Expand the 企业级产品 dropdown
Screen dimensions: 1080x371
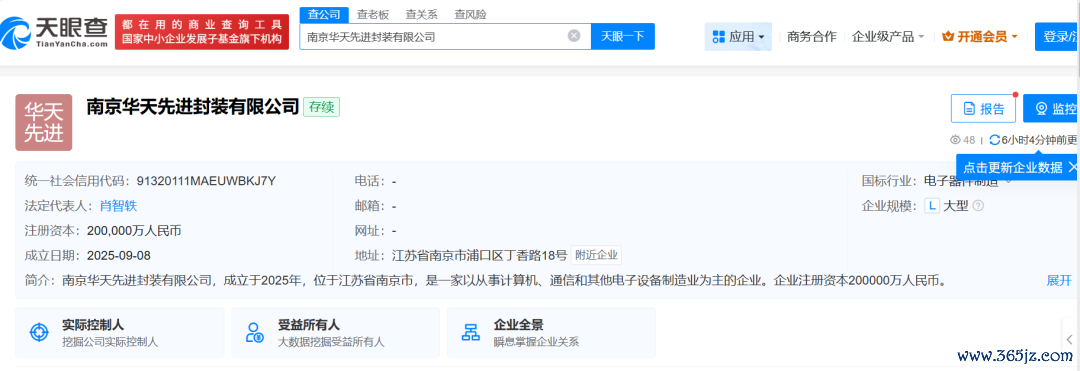point(888,36)
